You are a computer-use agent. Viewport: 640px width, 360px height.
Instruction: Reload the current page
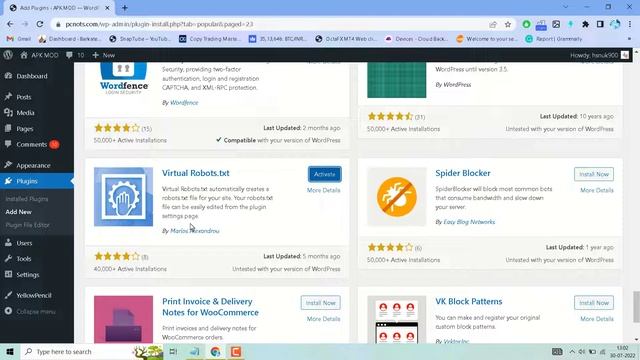pyautogui.click(x=40, y=24)
